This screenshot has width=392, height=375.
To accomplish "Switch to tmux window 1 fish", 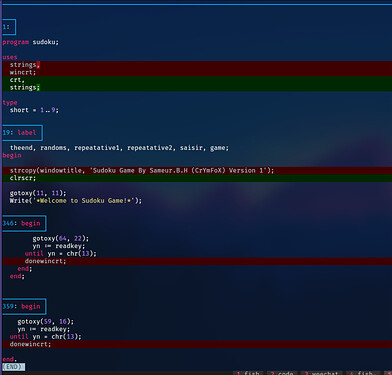I will coord(248,373).
